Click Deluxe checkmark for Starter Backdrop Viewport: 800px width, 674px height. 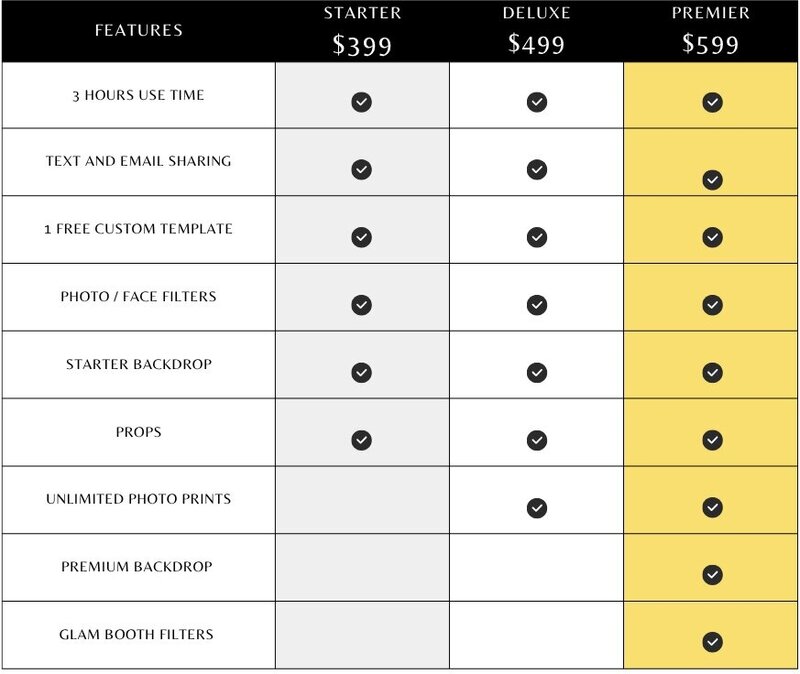pos(537,372)
